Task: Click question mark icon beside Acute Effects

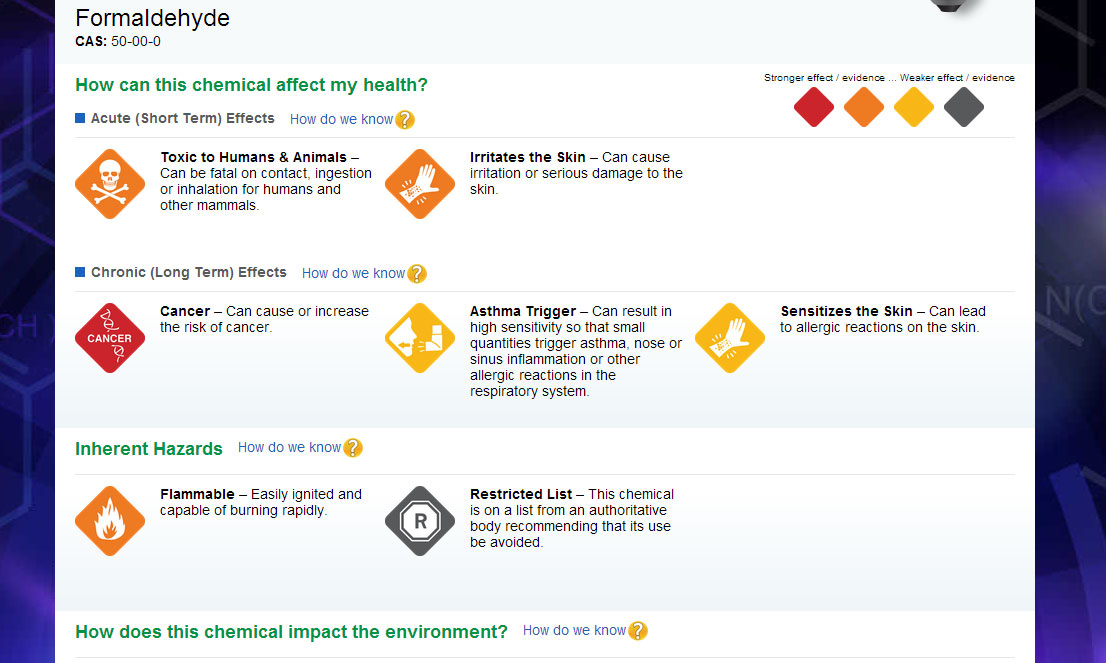Action: click(405, 120)
